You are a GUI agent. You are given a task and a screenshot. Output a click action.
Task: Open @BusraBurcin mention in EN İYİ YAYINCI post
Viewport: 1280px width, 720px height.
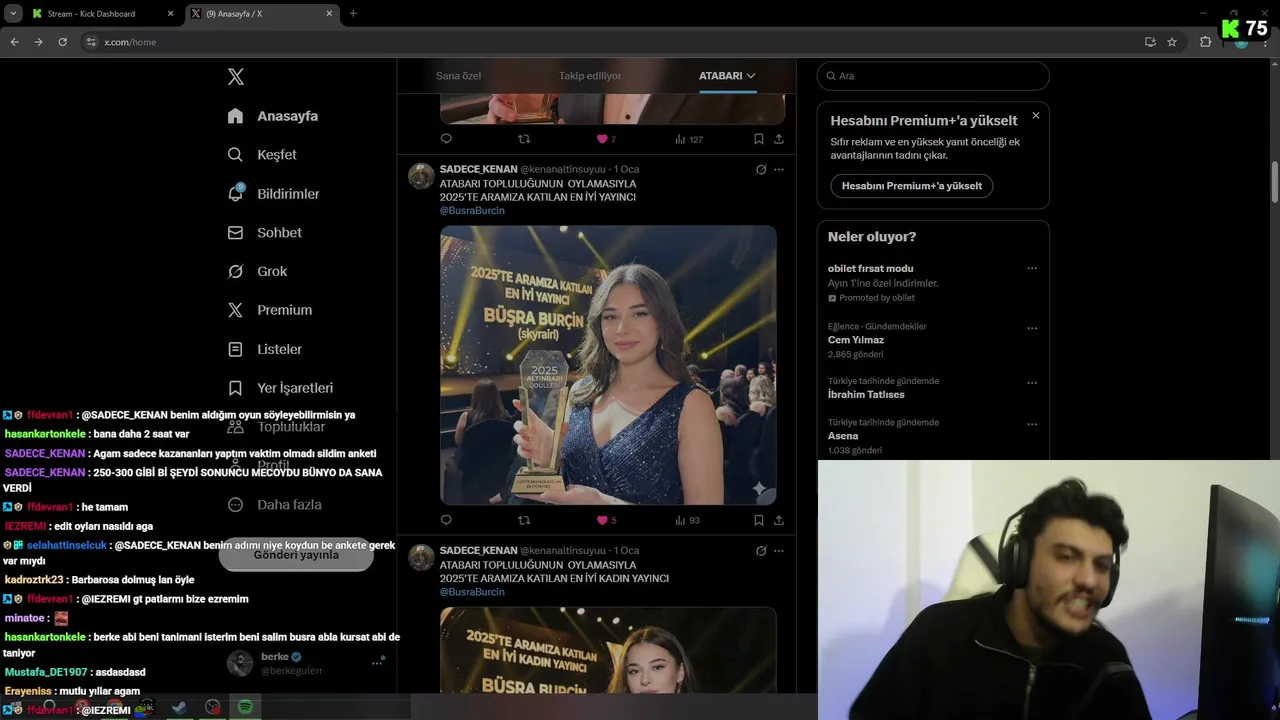(472, 211)
